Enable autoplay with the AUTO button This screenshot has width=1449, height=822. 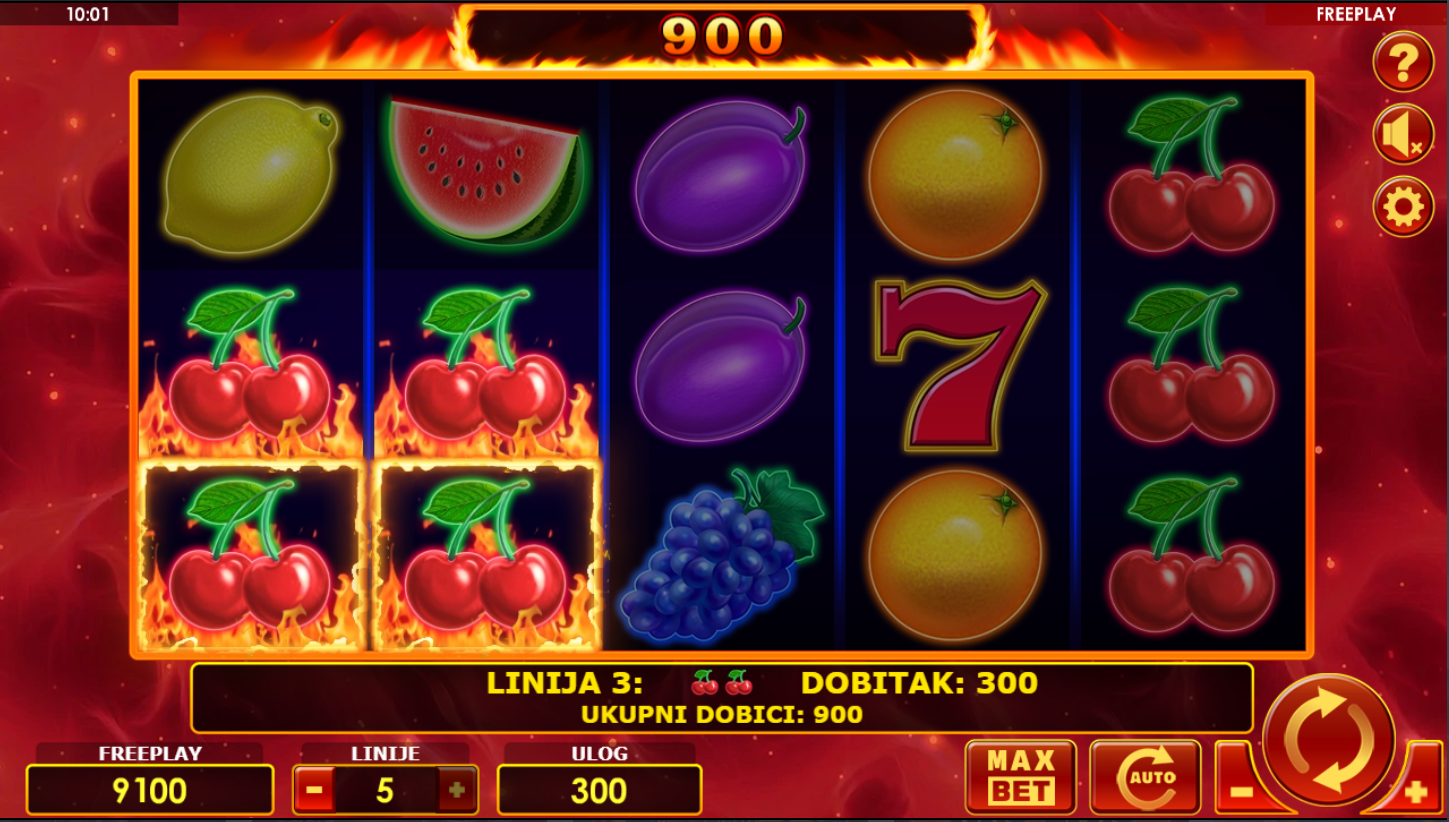click(x=1145, y=777)
